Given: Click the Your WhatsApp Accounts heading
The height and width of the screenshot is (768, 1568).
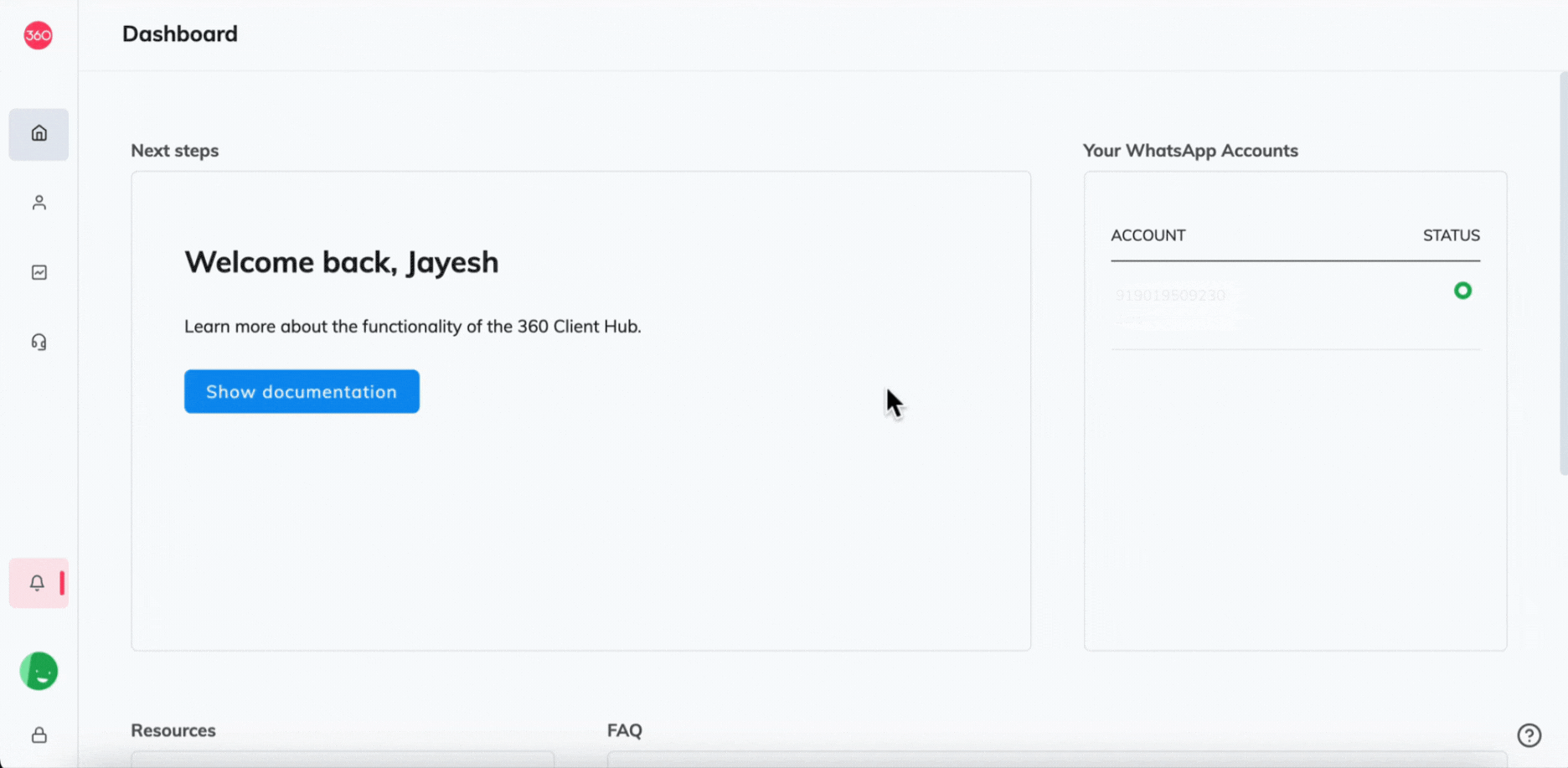Looking at the screenshot, I should pyautogui.click(x=1190, y=151).
